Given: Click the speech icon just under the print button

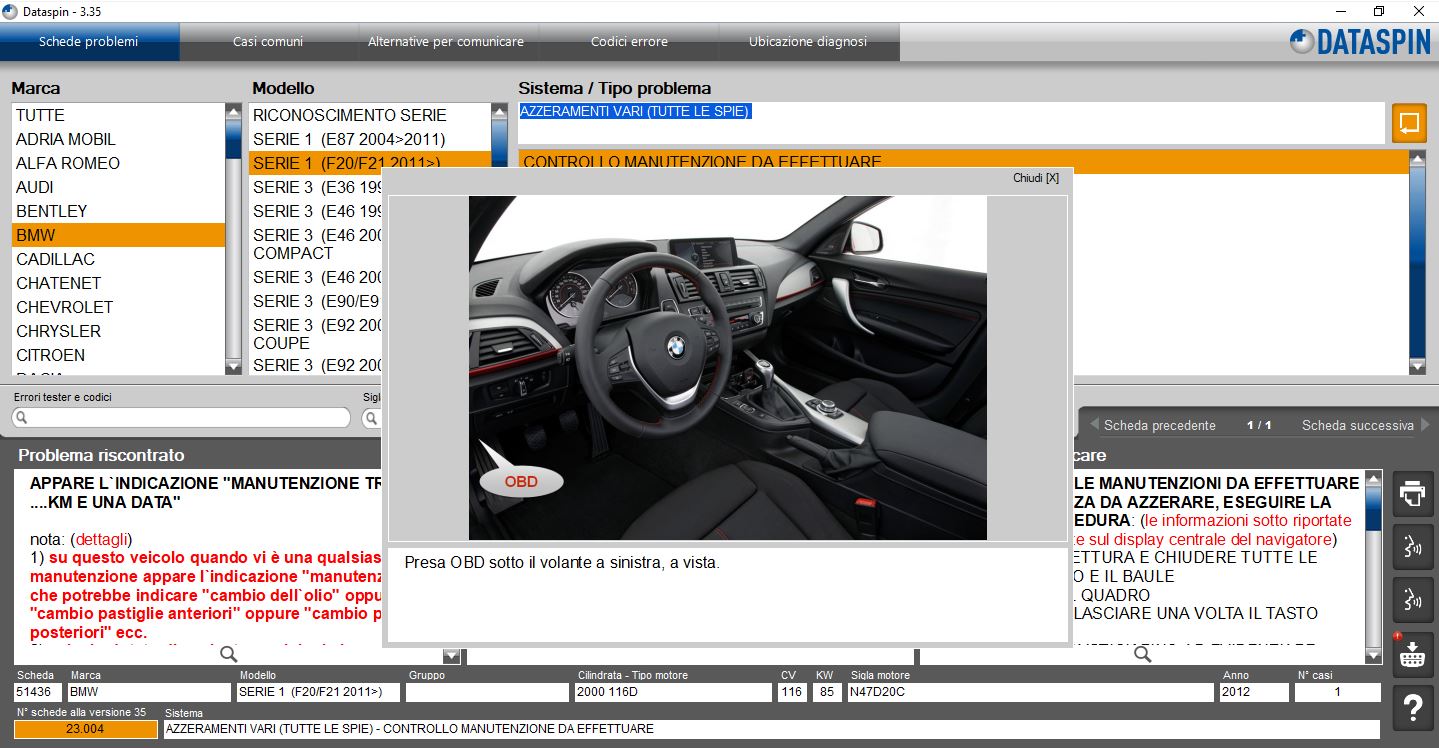Looking at the screenshot, I should point(1412,546).
